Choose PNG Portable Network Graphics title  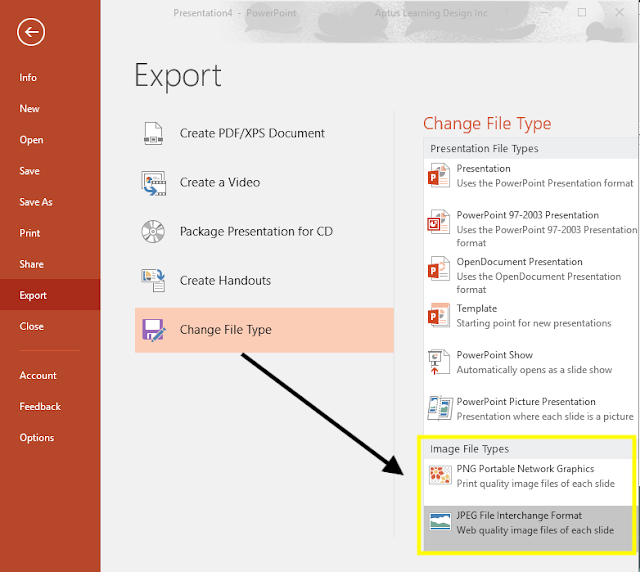[x=525, y=469]
